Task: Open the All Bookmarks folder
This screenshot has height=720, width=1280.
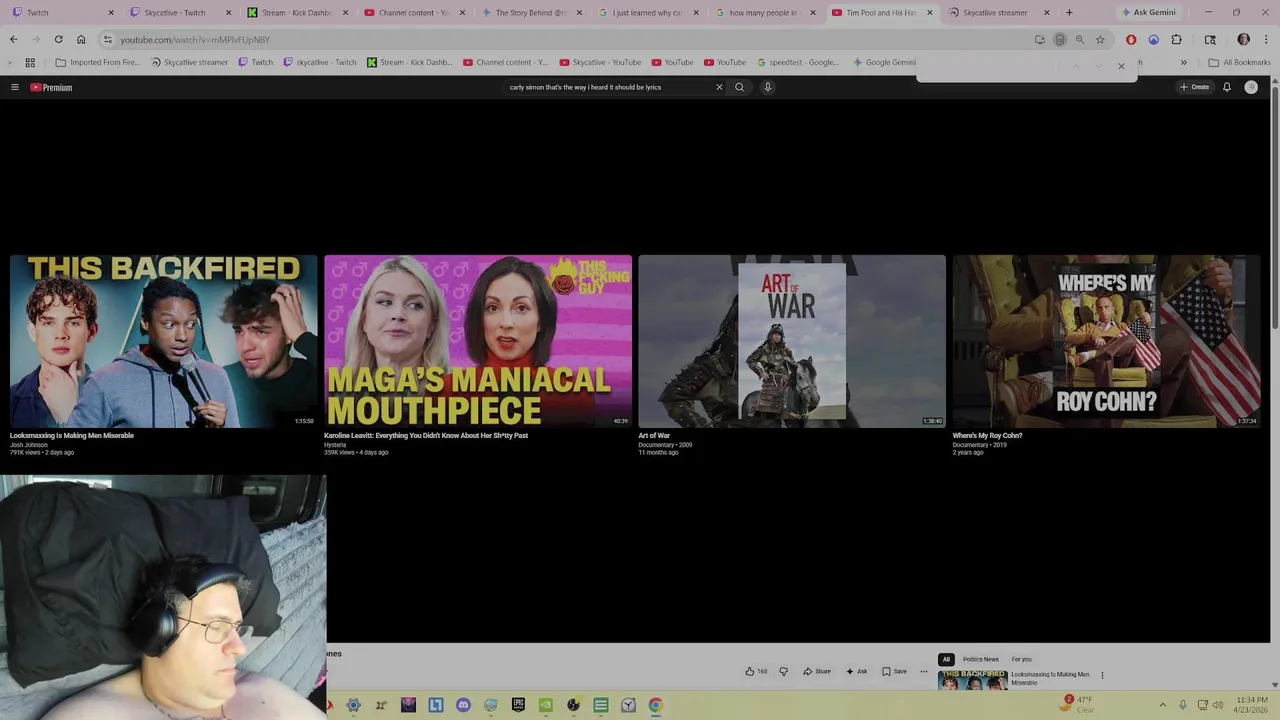Action: 1240,62
